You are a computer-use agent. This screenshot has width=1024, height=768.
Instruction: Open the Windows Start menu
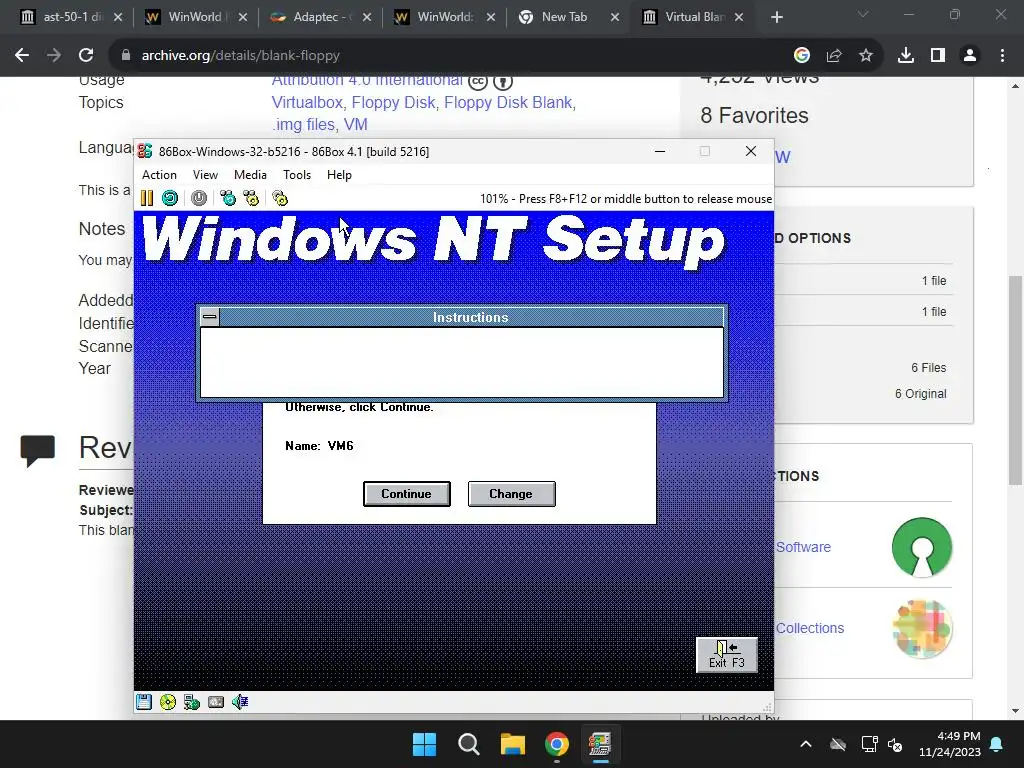pos(424,744)
